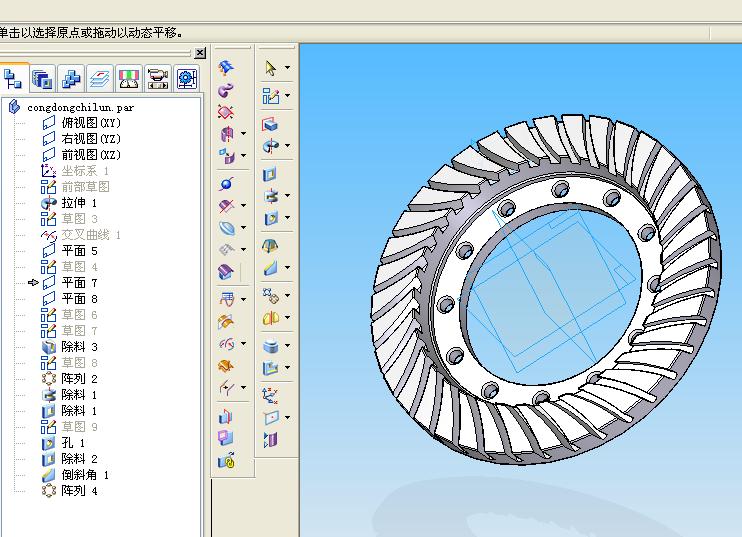Click the padlock part icon at the surfacing toolbar bottom

point(227,461)
